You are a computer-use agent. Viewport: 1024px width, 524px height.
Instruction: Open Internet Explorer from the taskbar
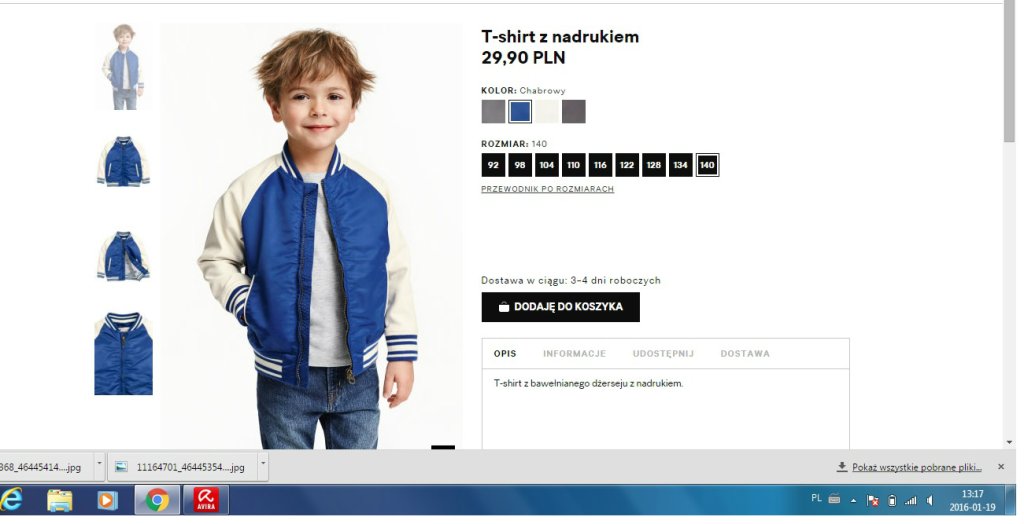pos(10,500)
